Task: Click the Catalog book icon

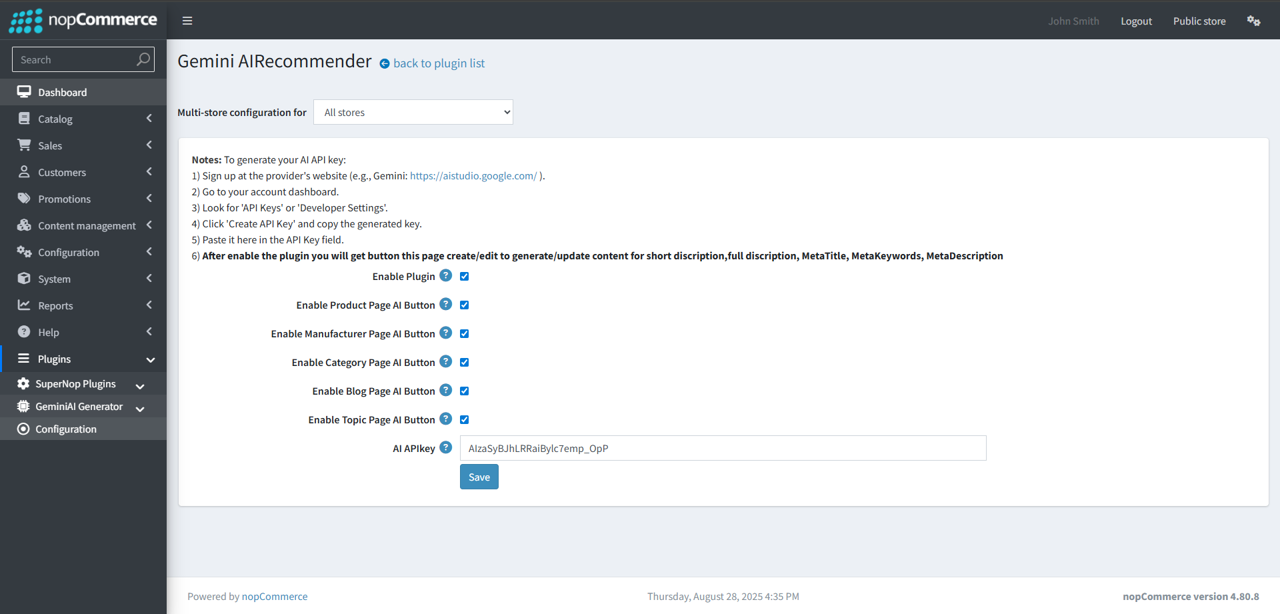Action: (24, 118)
